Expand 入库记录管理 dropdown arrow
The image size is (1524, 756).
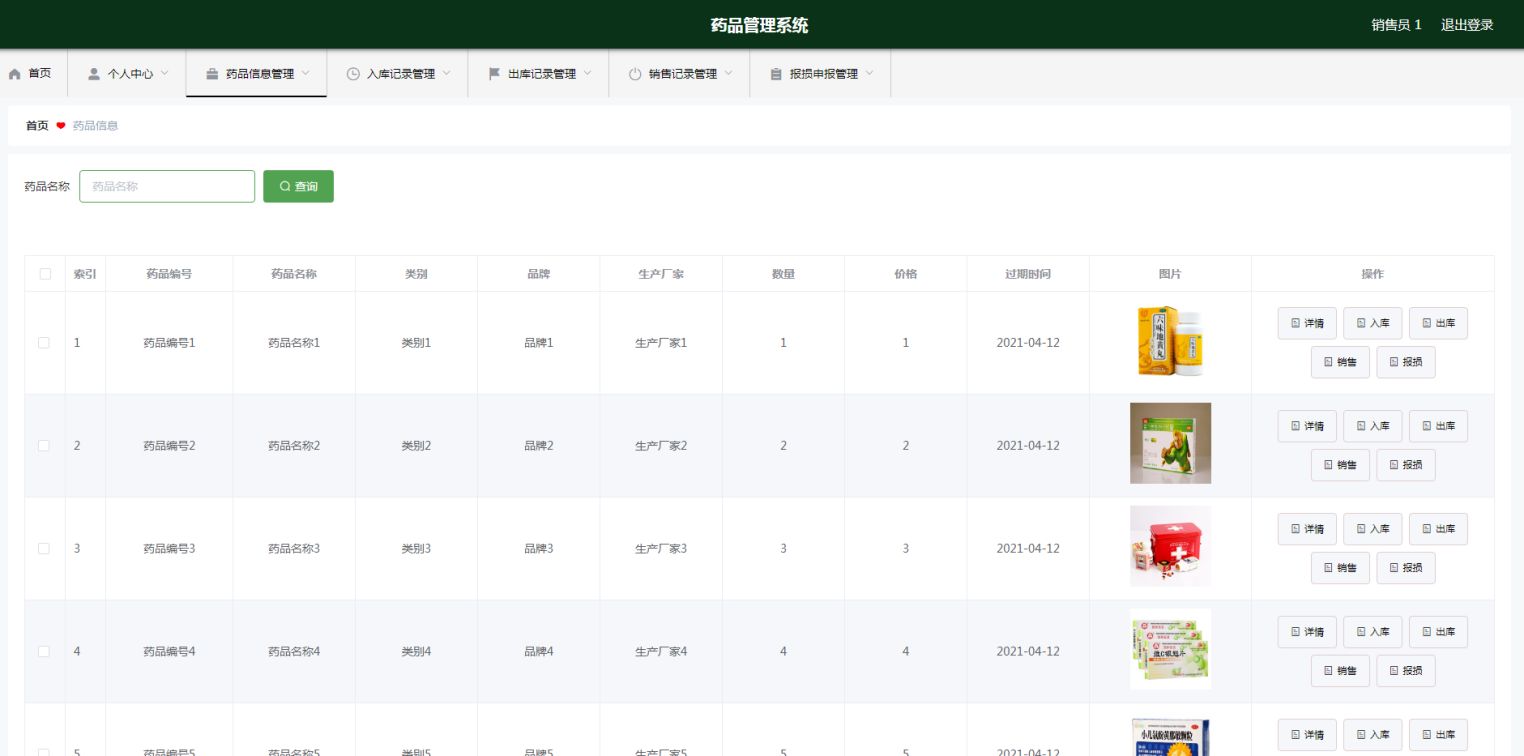coord(447,73)
